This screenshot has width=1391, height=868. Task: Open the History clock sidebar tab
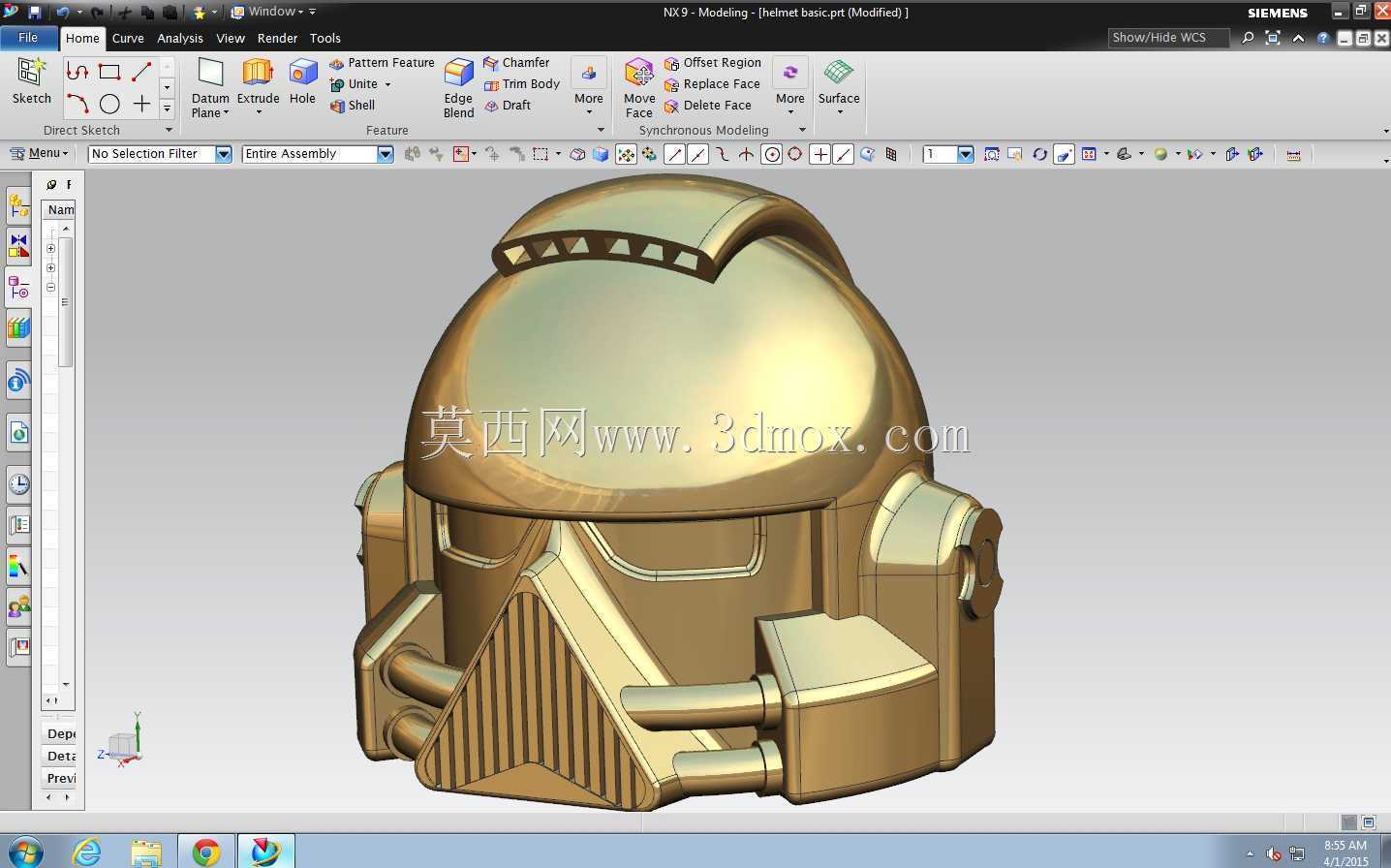tap(18, 483)
